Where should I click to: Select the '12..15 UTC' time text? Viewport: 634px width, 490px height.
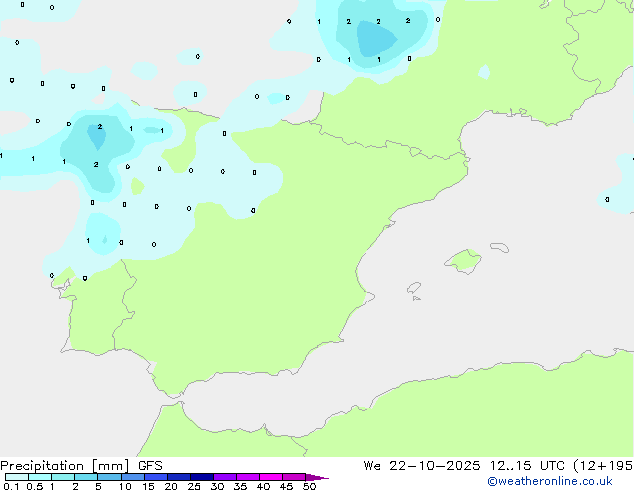pos(527,466)
